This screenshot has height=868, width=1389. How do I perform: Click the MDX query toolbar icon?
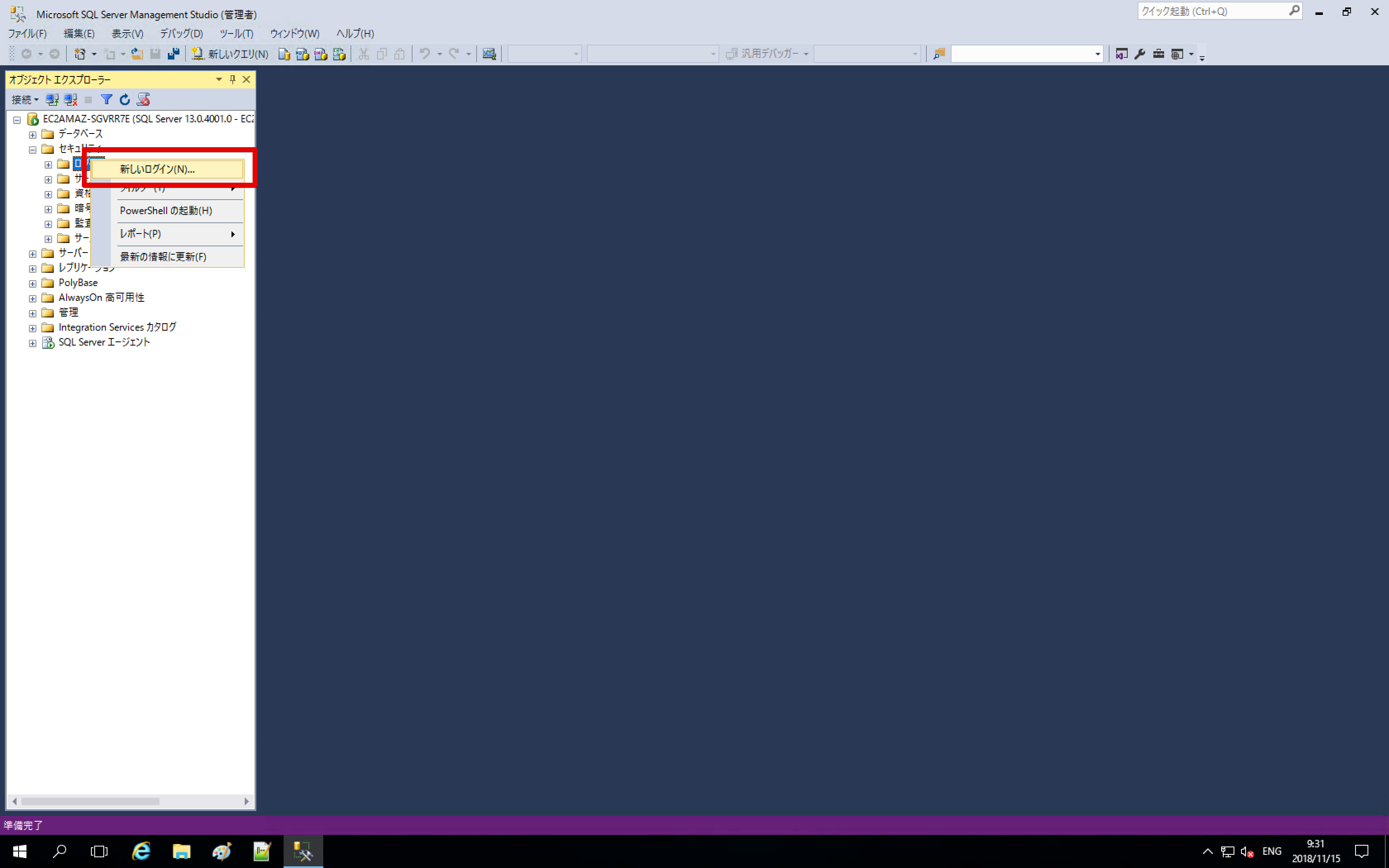[x=302, y=54]
